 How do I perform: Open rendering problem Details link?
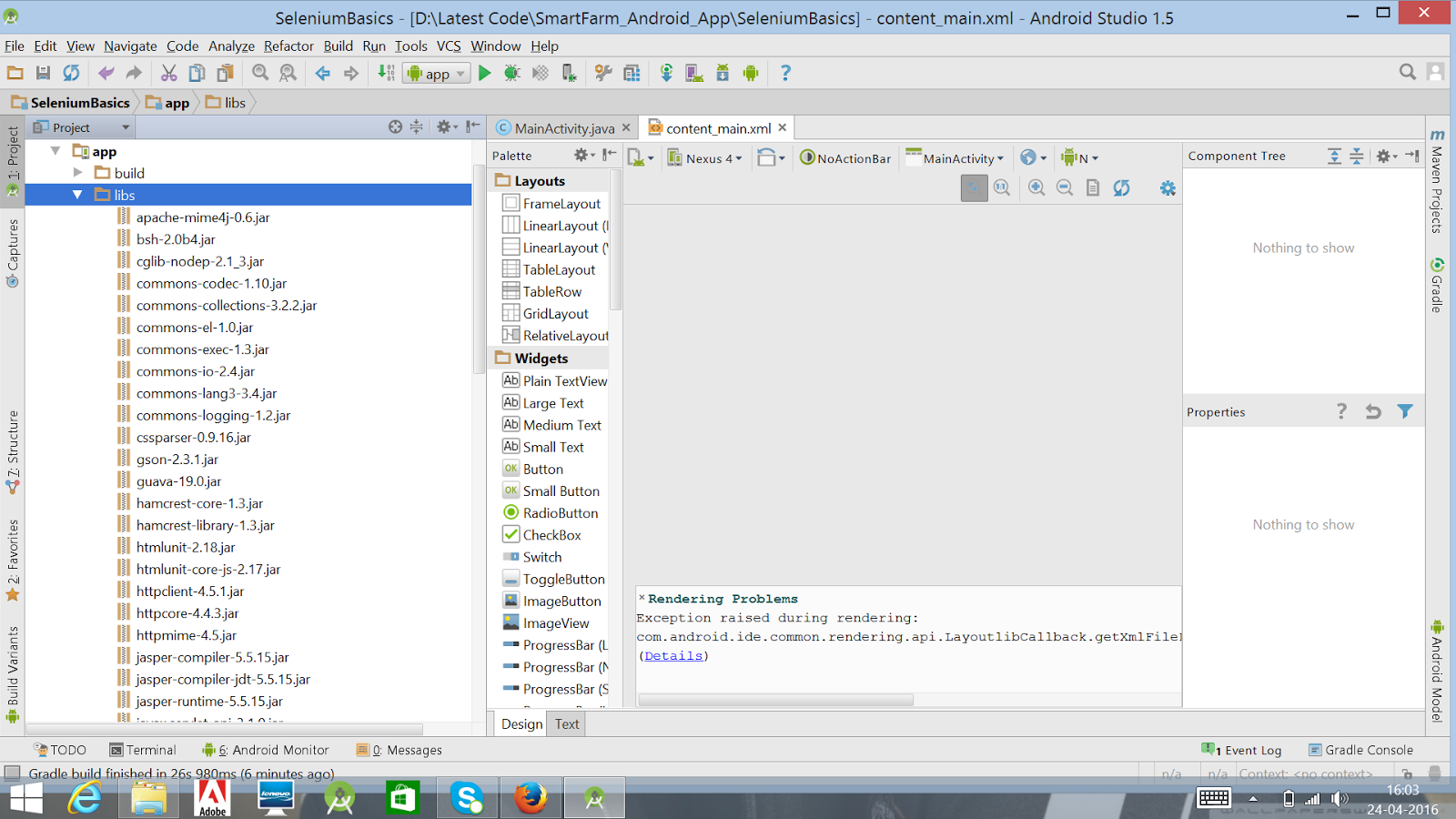click(673, 656)
